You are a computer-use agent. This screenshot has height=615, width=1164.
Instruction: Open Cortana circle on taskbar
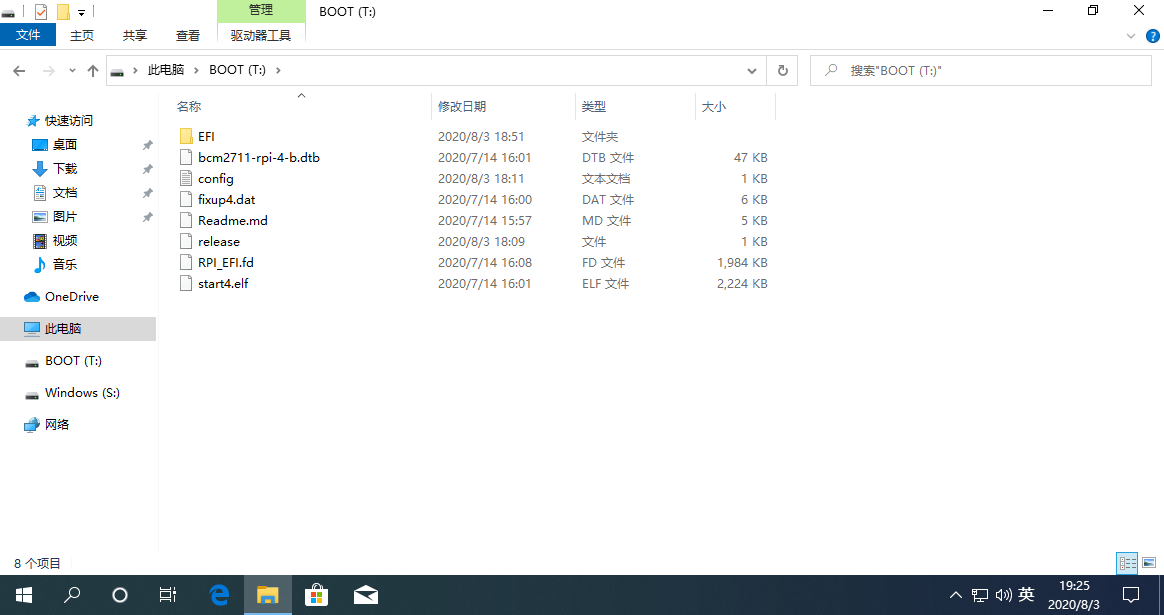pyautogui.click(x=120, y=594)
